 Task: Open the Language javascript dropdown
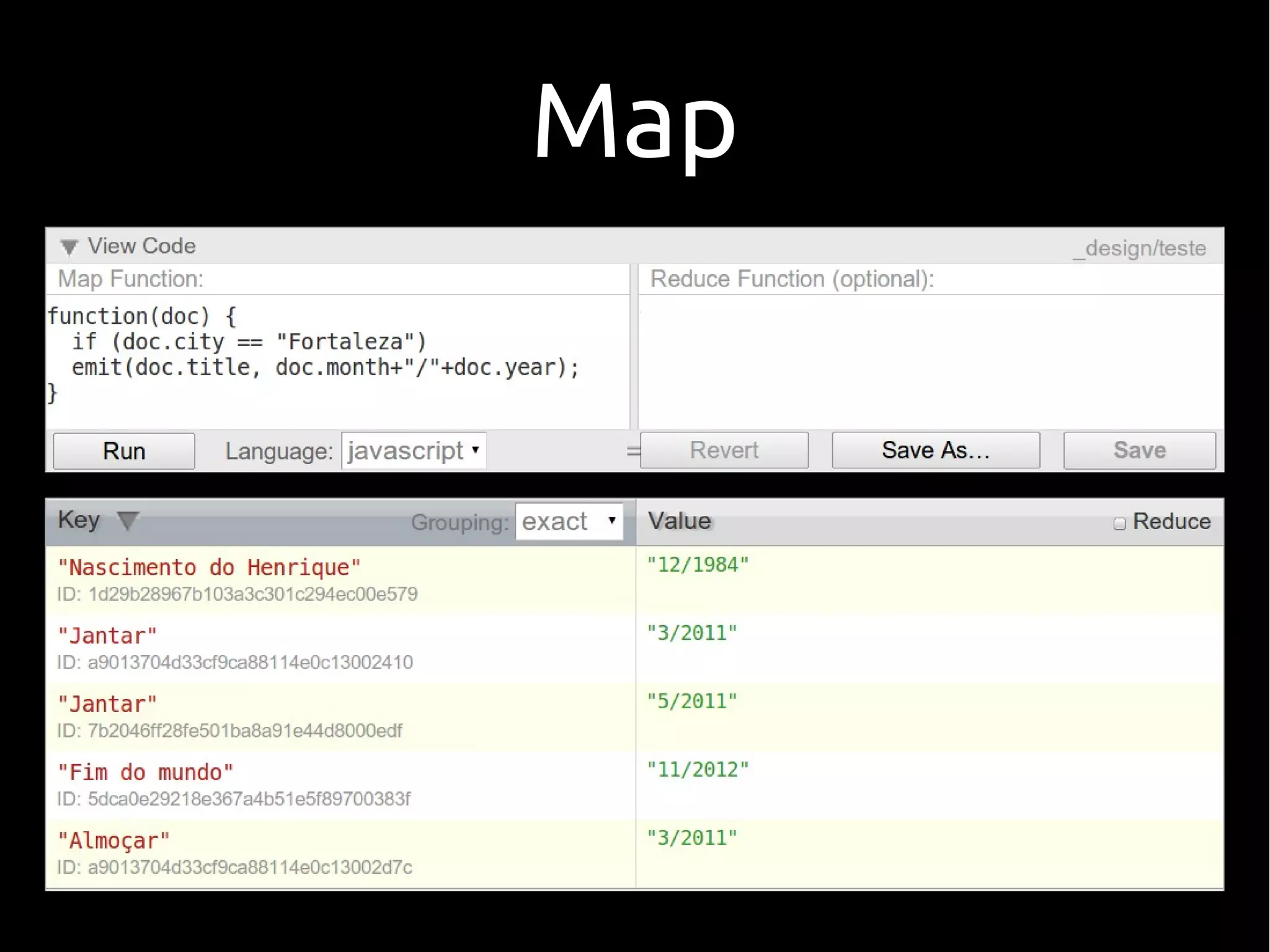click(x=414, y=451)
